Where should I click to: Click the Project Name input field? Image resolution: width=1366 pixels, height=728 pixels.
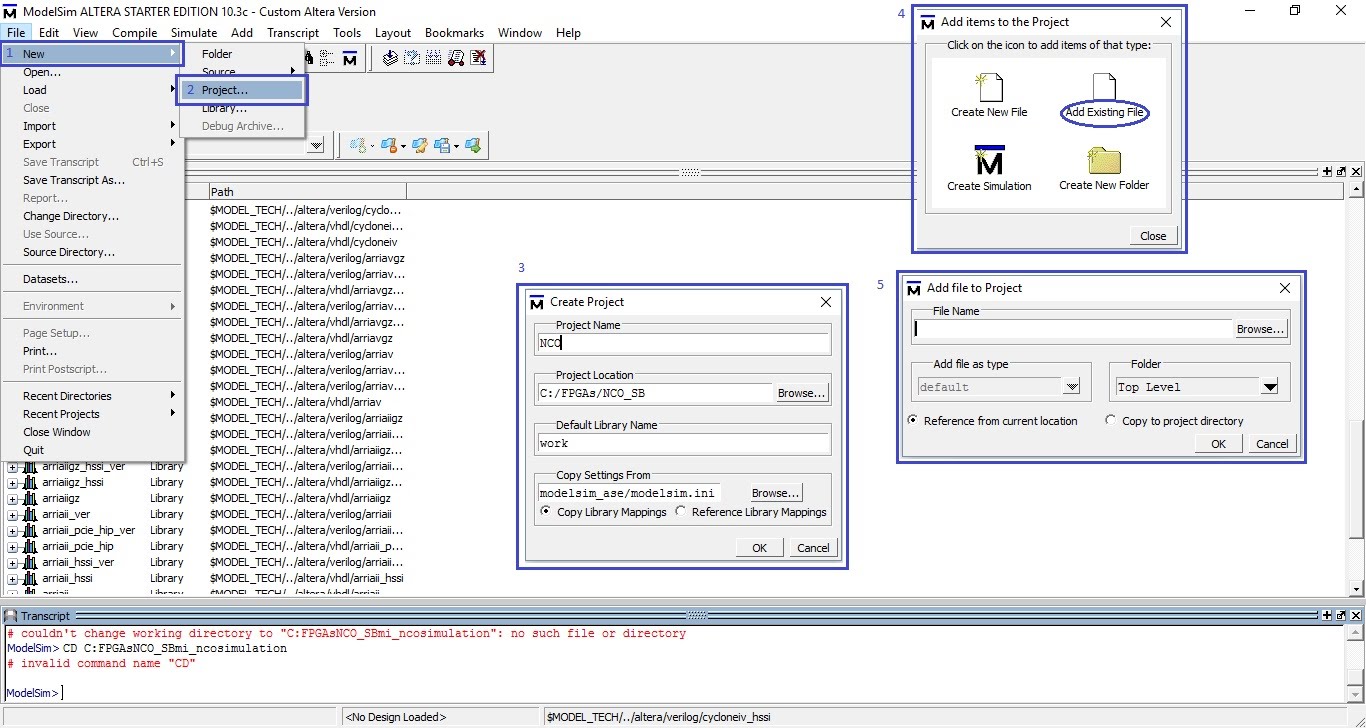[684, 343]
